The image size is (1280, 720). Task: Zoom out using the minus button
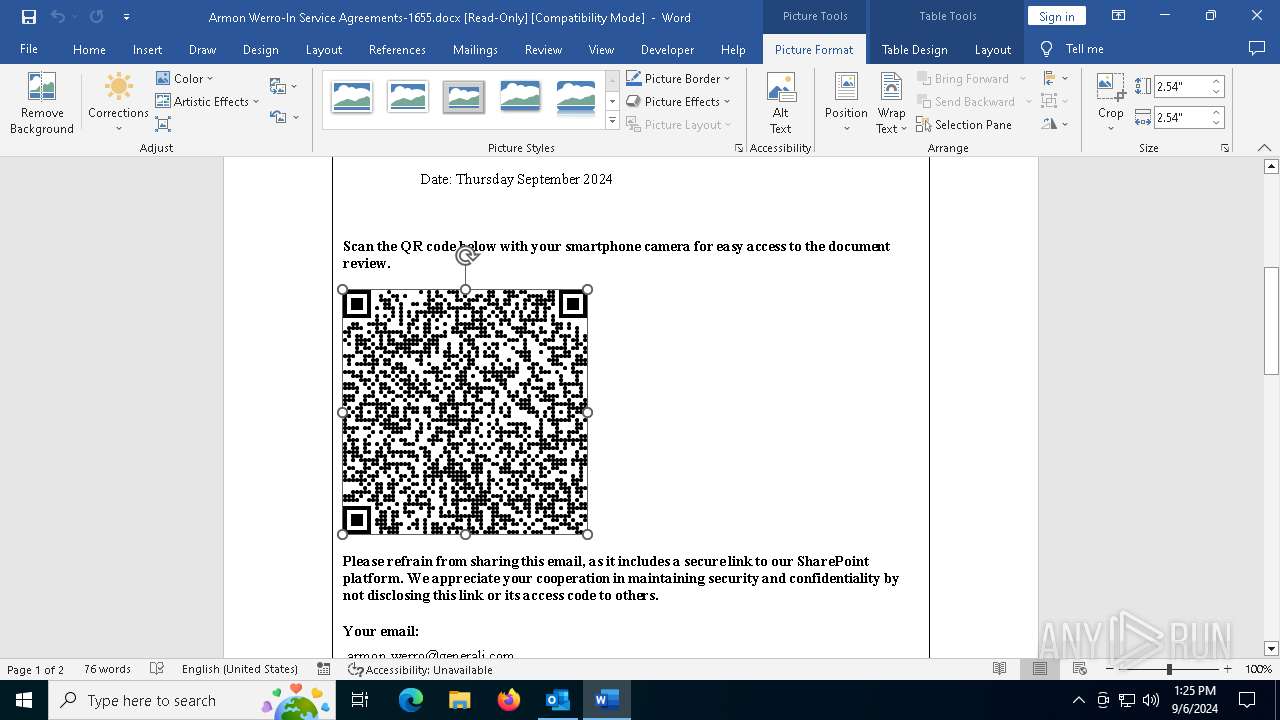click(x=1110, y=669)
